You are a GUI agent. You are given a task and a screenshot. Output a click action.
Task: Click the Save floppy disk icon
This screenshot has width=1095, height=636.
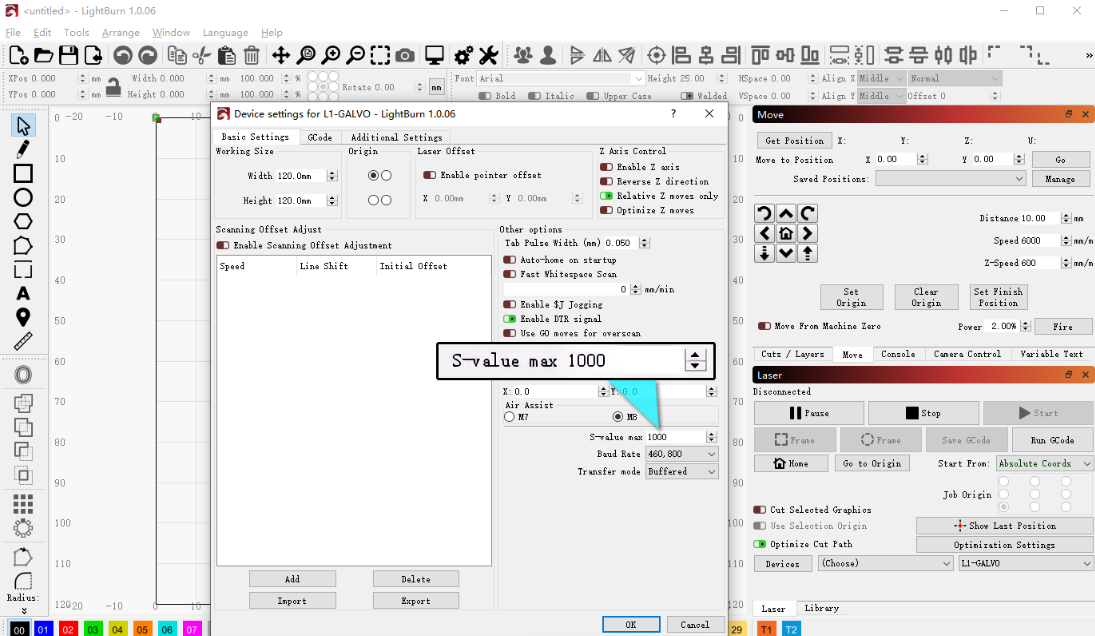click(68, 55)
